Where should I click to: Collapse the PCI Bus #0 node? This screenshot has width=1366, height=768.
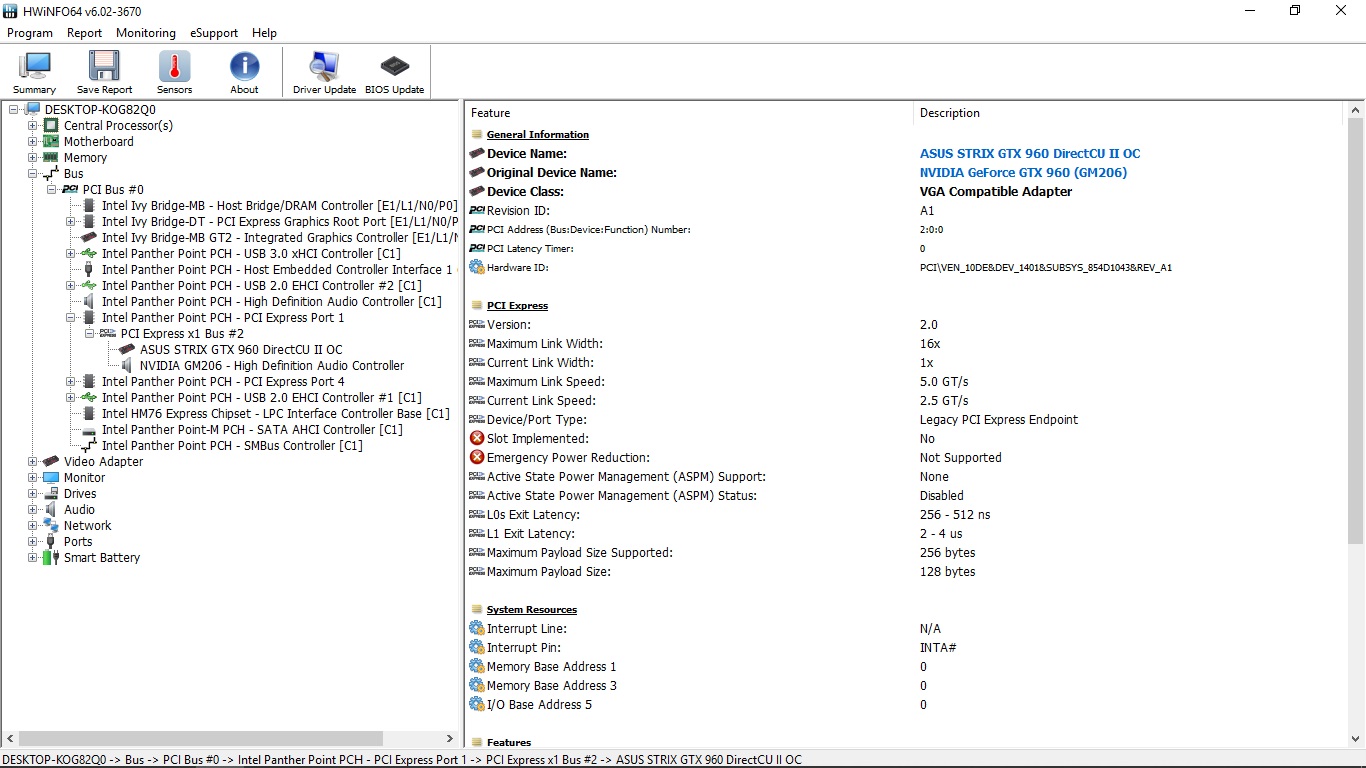(x=52, y=190)
